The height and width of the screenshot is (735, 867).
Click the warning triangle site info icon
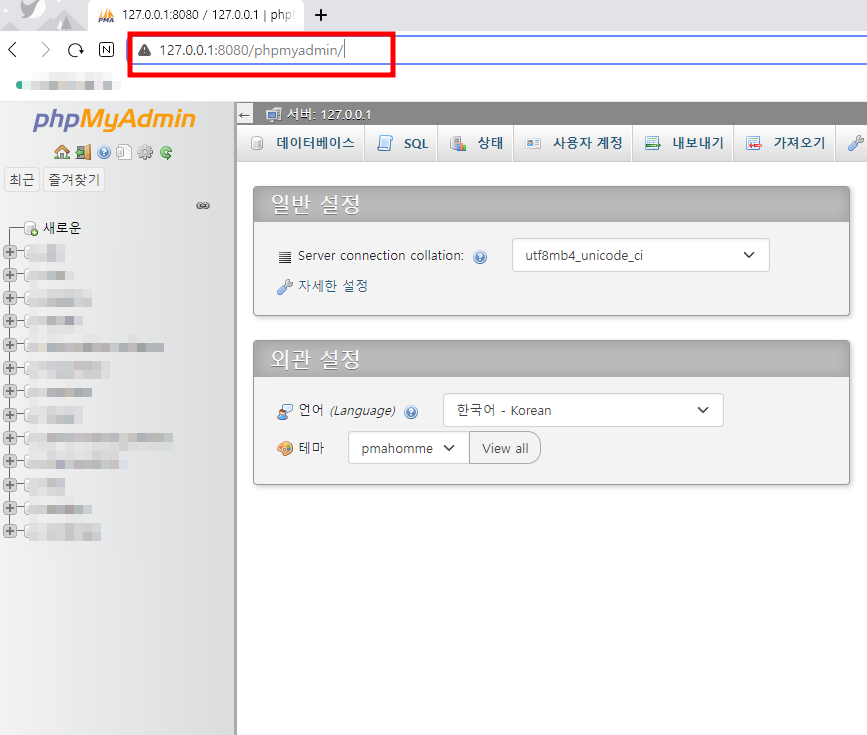(144, 50)
